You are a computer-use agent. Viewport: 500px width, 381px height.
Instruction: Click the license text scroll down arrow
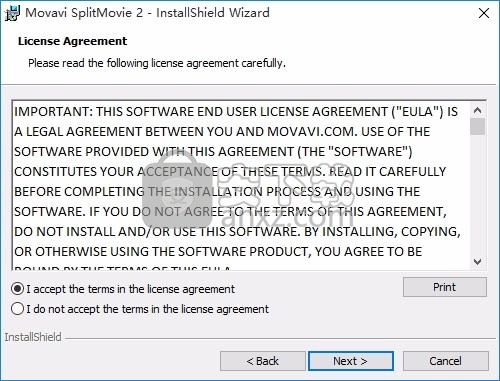tap(477, 262)
